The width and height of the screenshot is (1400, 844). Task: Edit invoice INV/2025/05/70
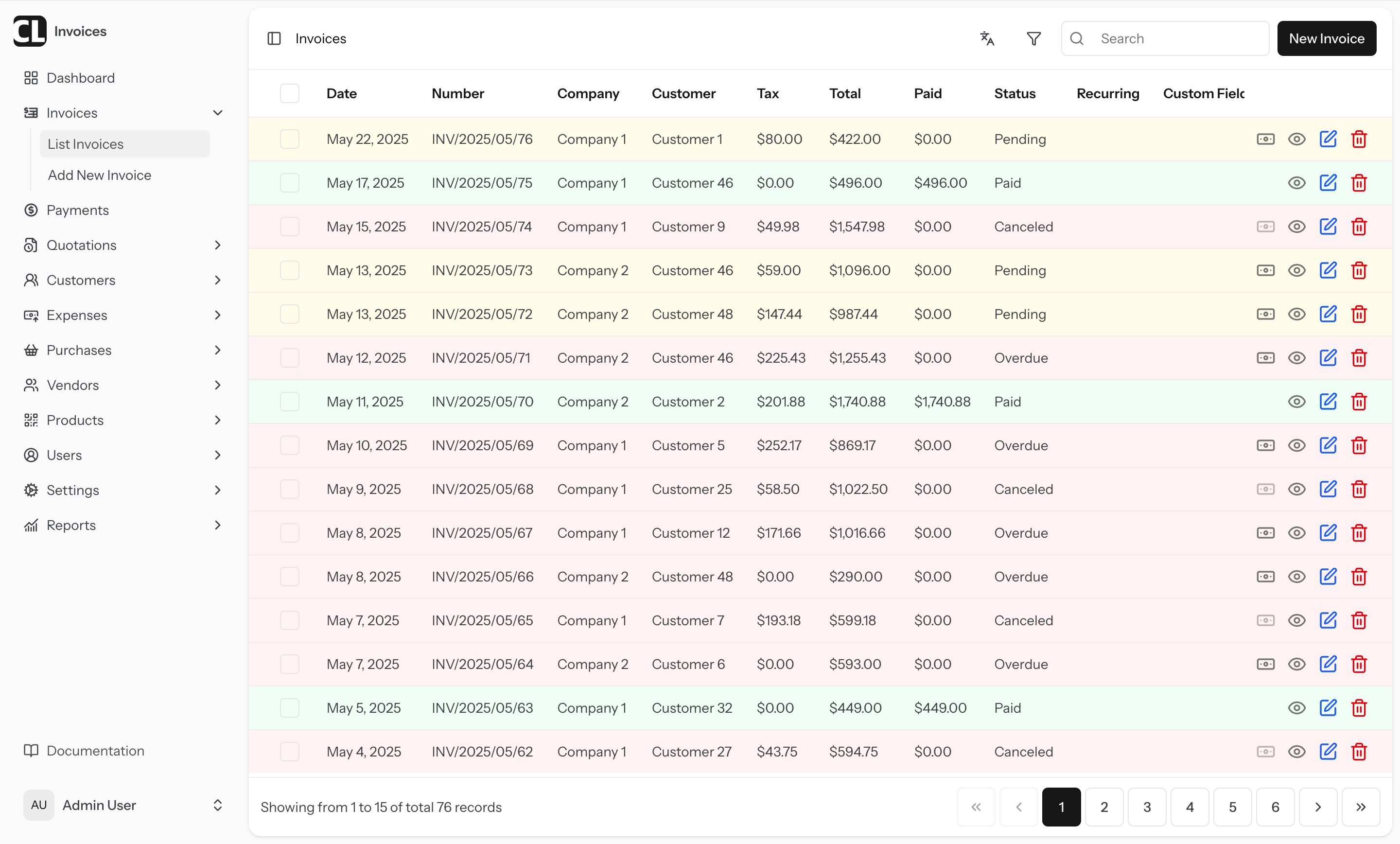1328,402
